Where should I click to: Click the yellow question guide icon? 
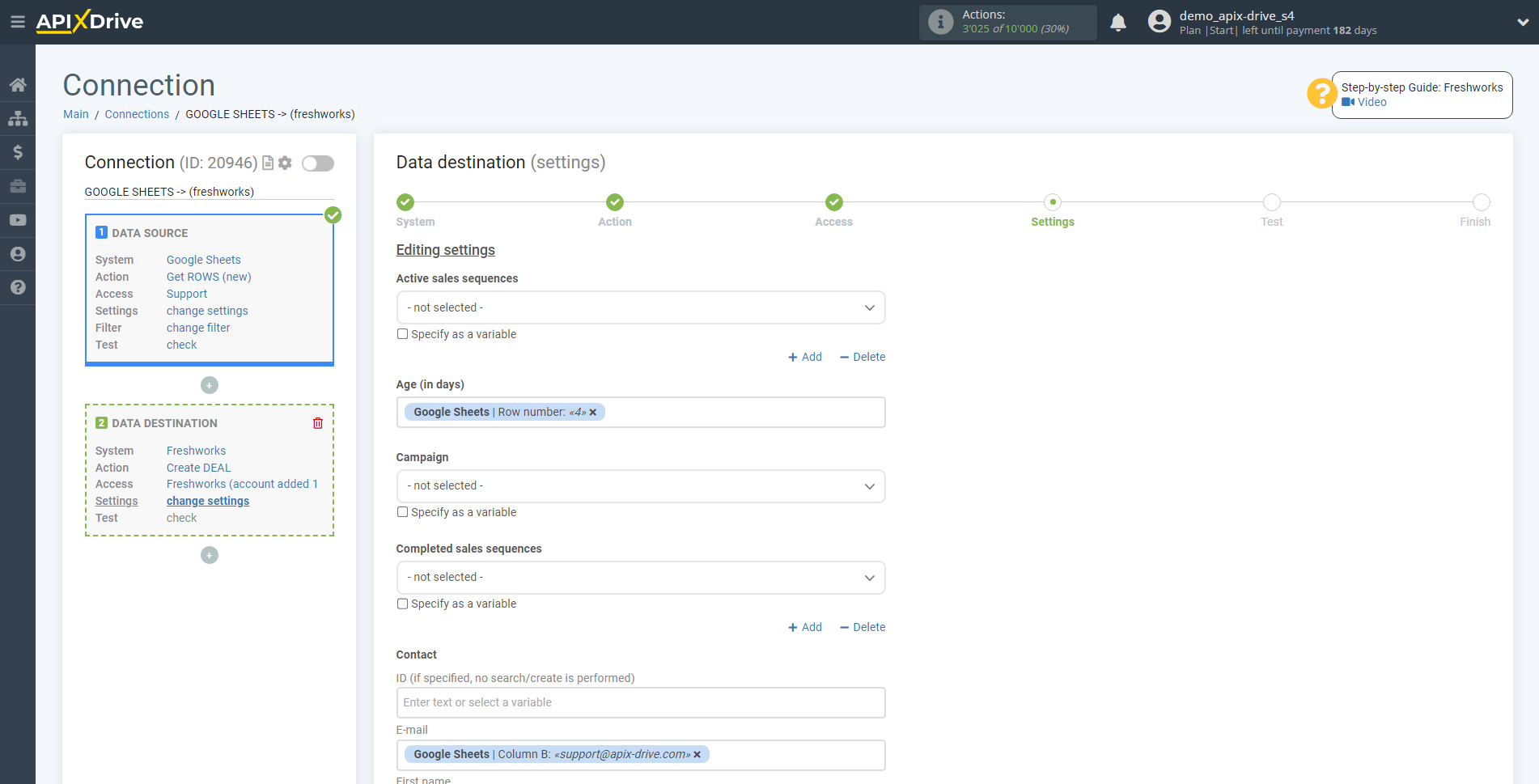[x=1321, y=93]
